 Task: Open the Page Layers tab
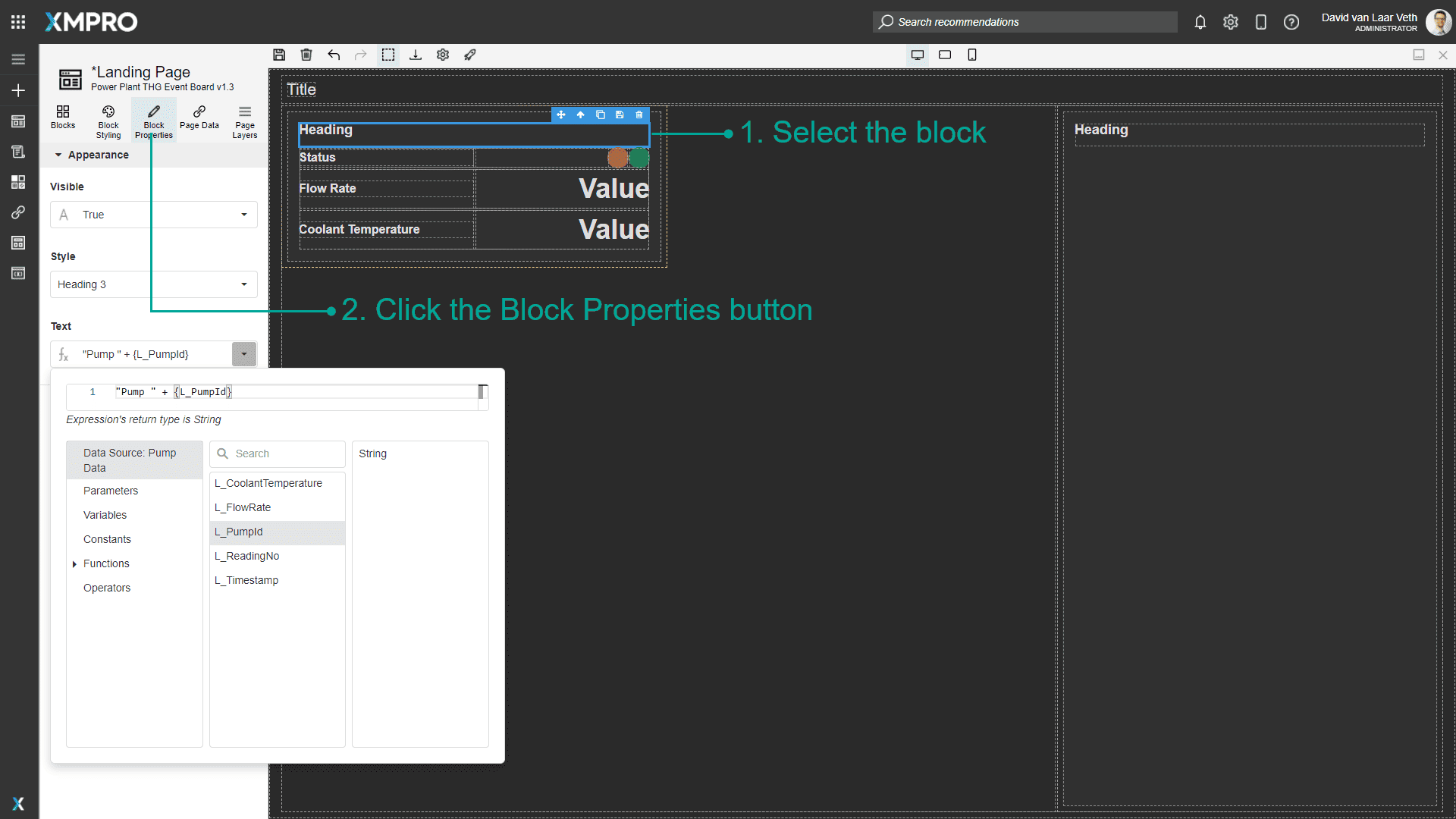click(245, 121)
